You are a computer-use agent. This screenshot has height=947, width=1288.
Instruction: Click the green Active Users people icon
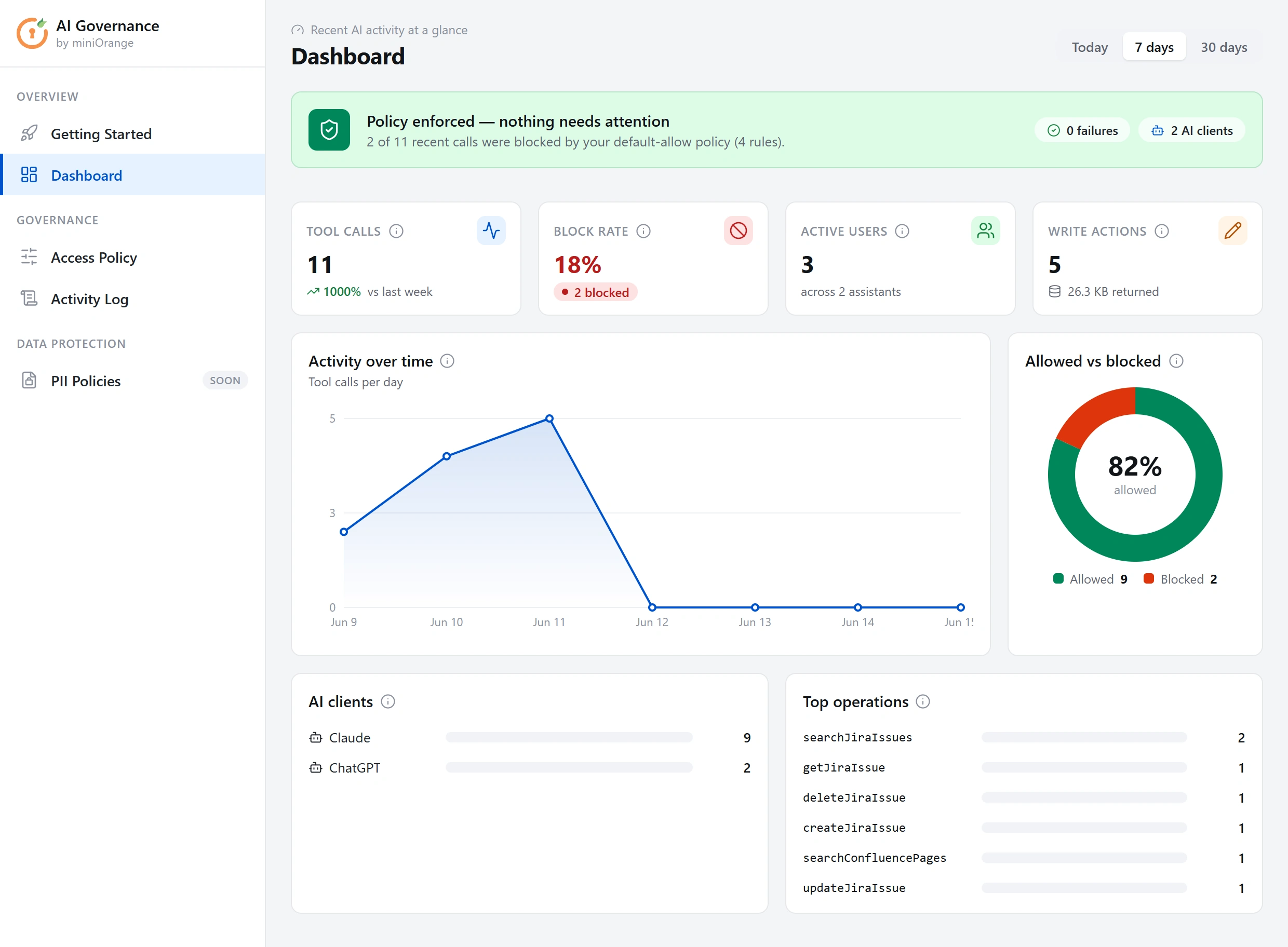986,231
